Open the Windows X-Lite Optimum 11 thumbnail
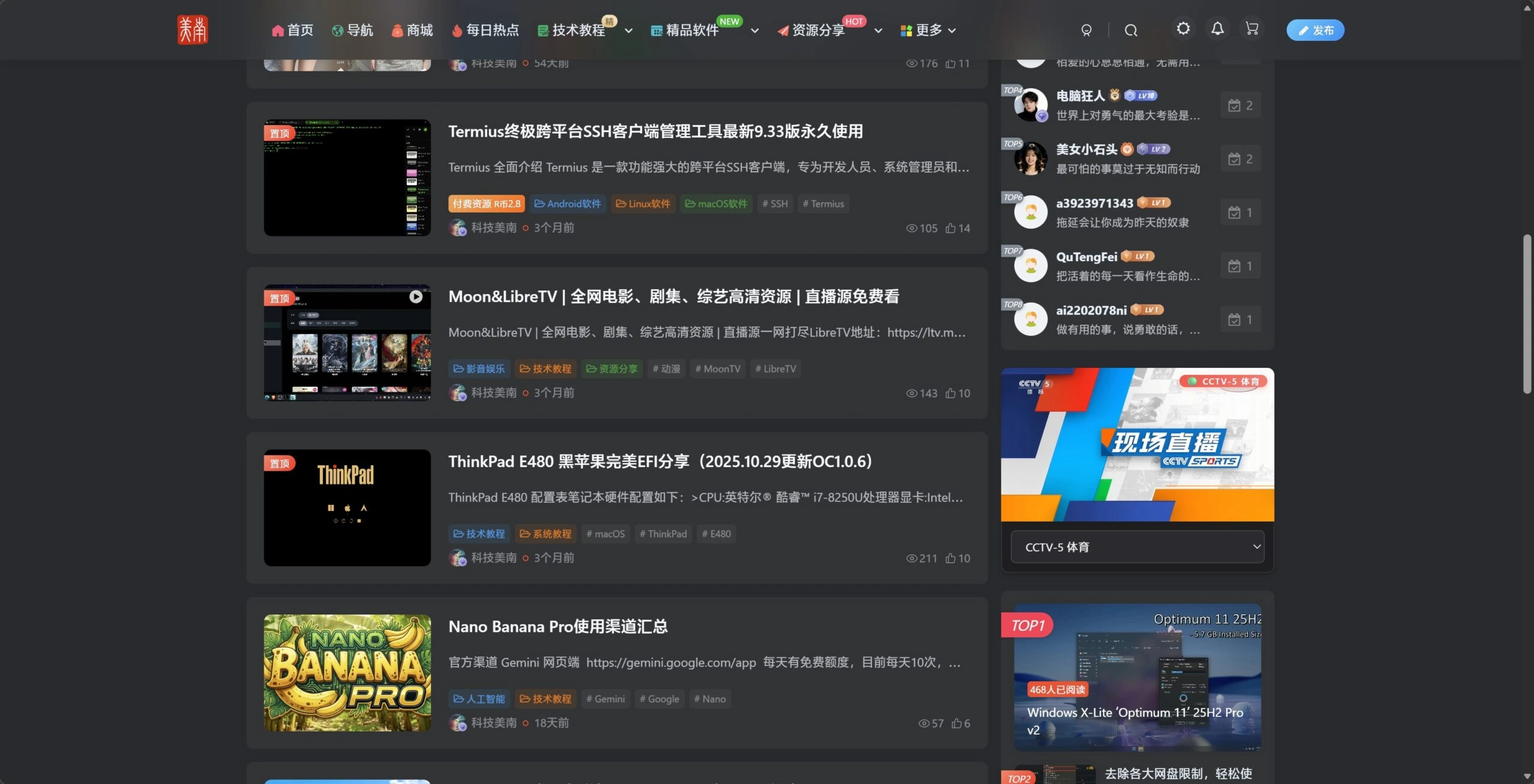1534x784 pixels. (x=1137, y=677)
